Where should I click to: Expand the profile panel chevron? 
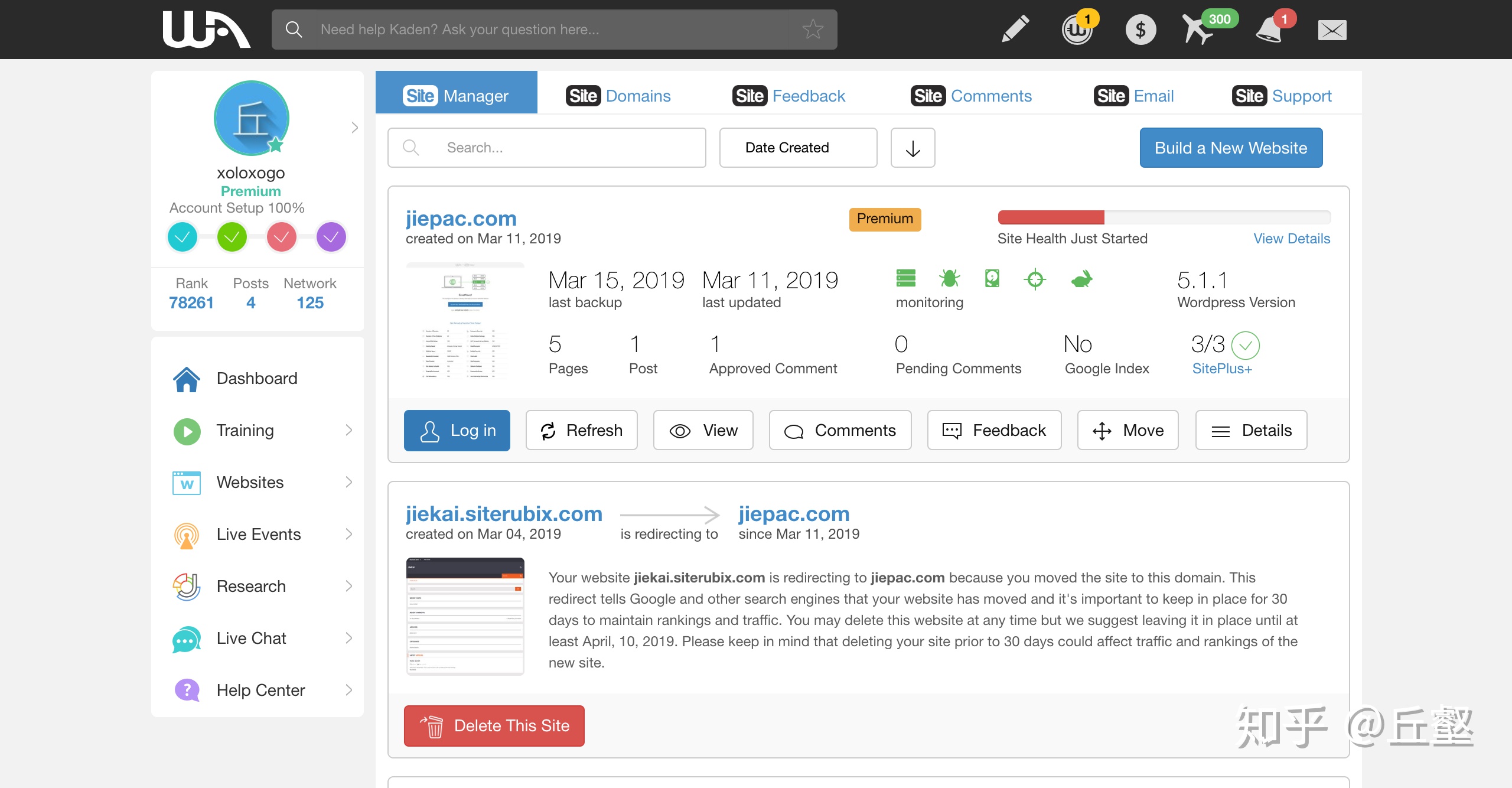354,128
